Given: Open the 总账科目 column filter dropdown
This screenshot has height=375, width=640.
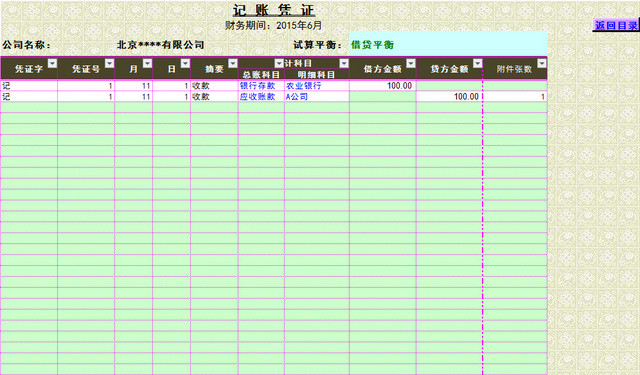Looking at the screenshot, I should pos(279,63).
